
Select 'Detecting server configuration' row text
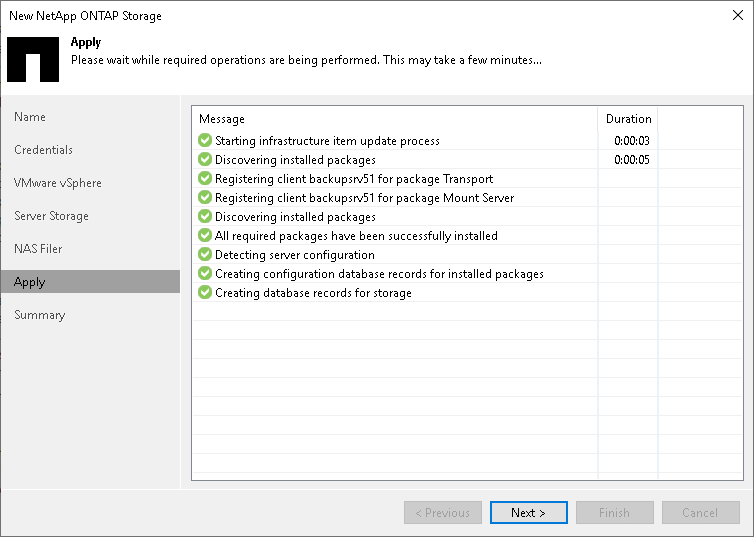coord(295,255)
